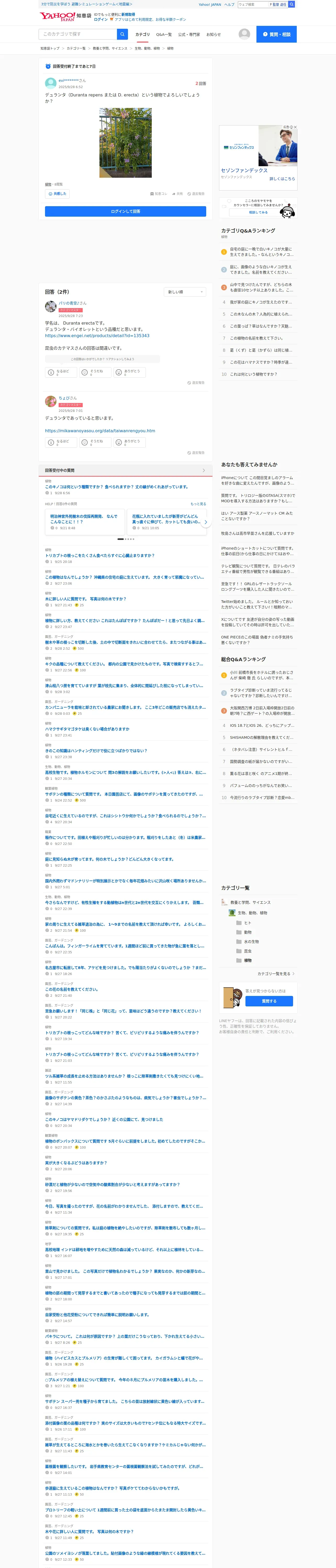Open the 昆虫 folder category

[x=244, y=952]
